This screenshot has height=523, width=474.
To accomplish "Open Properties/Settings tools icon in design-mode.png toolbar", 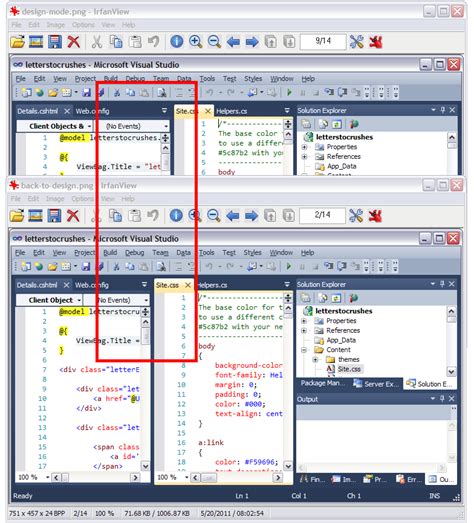I will point(357,42).
